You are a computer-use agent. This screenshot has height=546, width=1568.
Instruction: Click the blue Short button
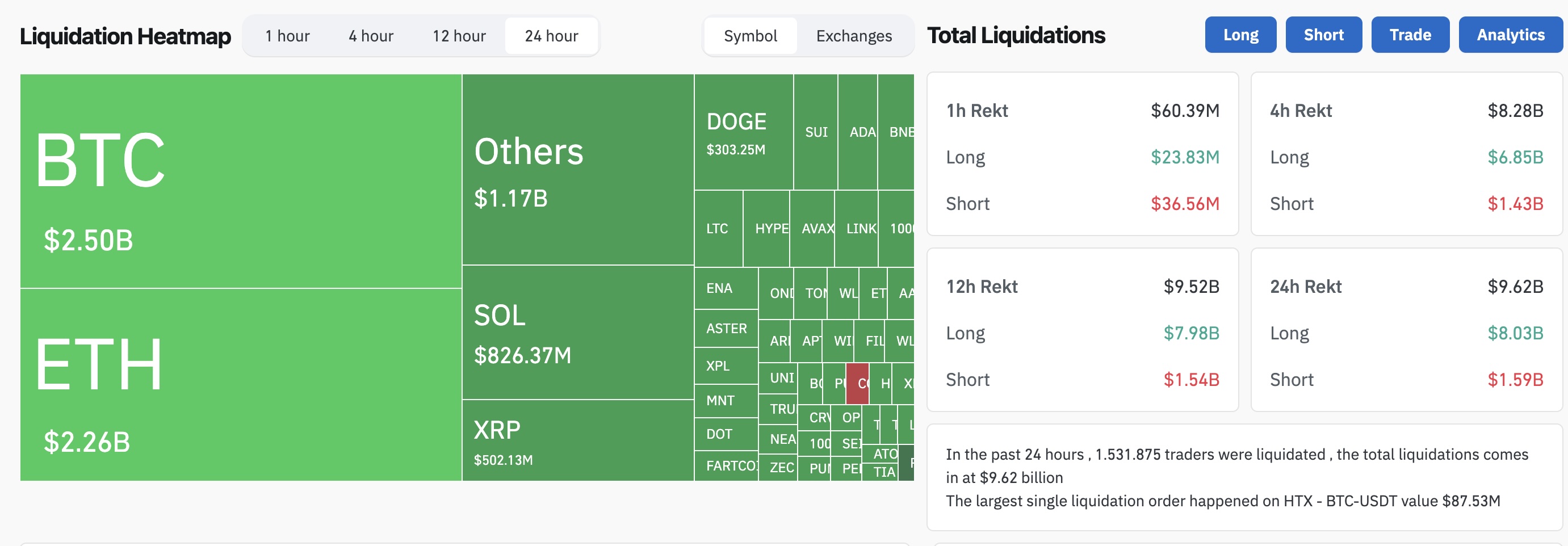click(1323, 35)
